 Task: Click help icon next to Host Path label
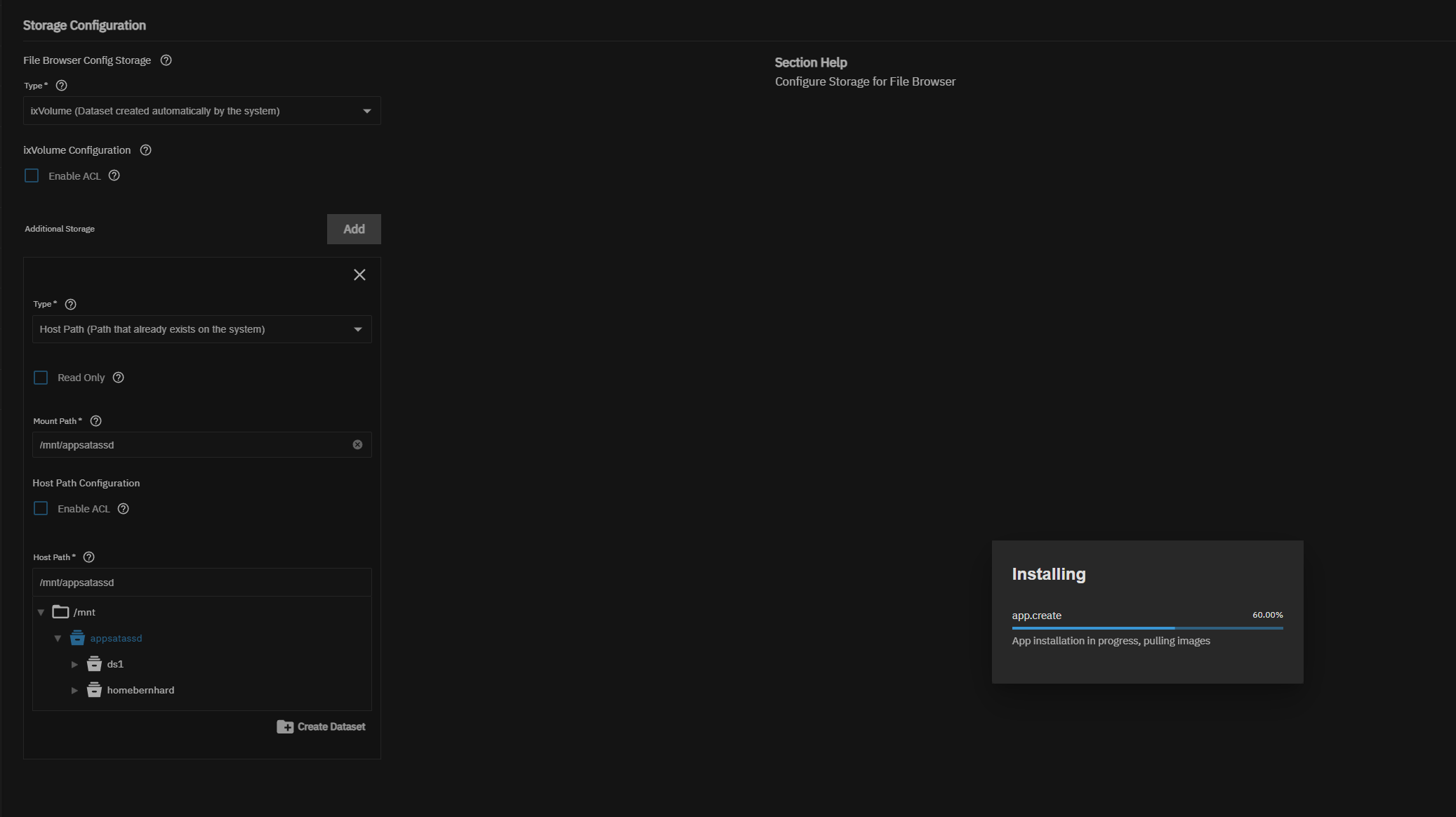point(88,557)
